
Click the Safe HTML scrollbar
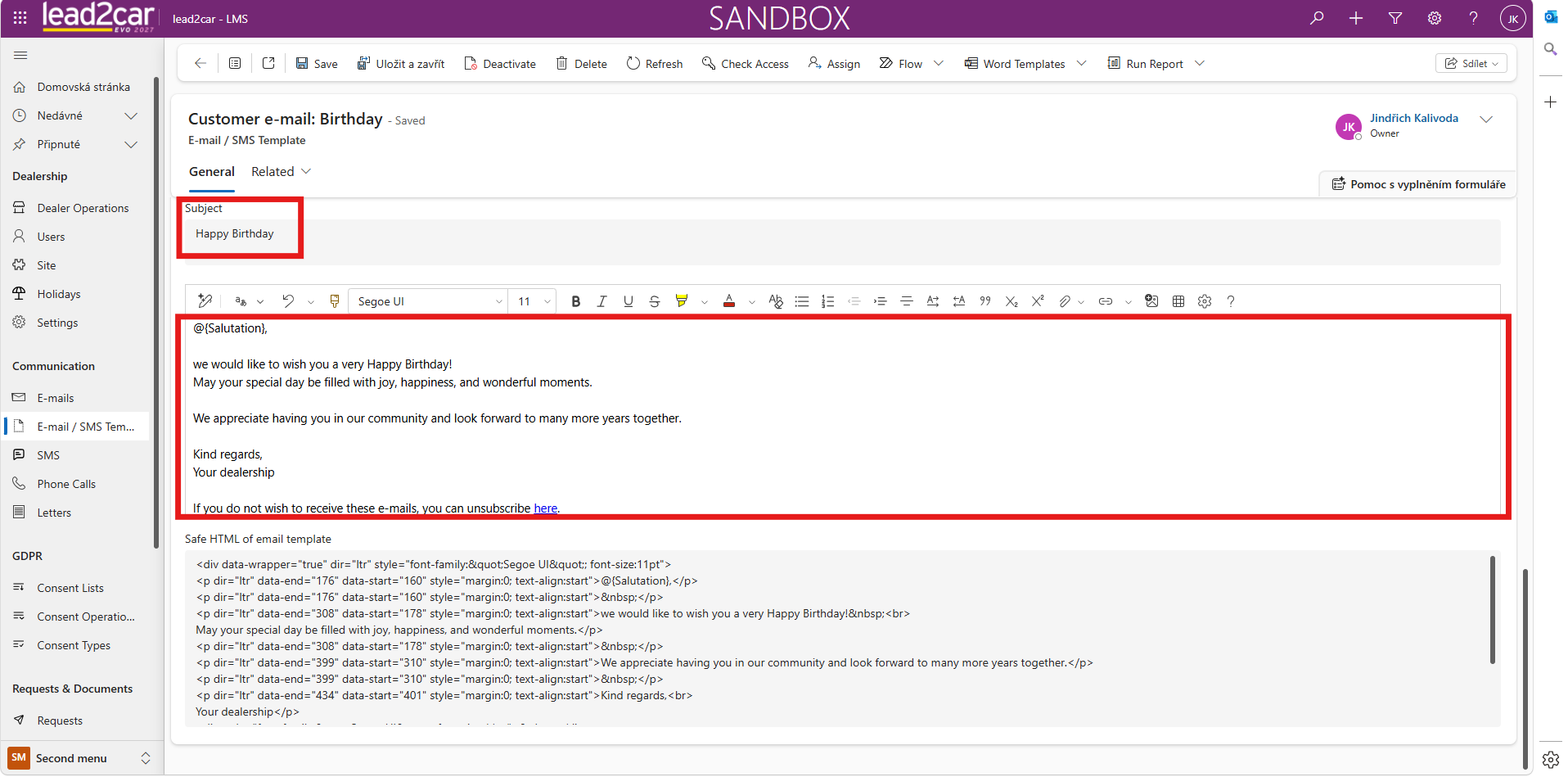click(x=1493, y=610)
